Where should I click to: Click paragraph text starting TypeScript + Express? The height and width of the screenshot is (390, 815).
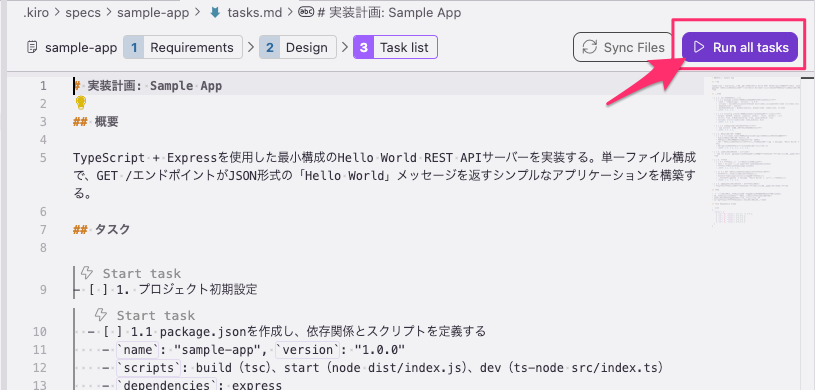pyautogui.click(x=385, y=176)
